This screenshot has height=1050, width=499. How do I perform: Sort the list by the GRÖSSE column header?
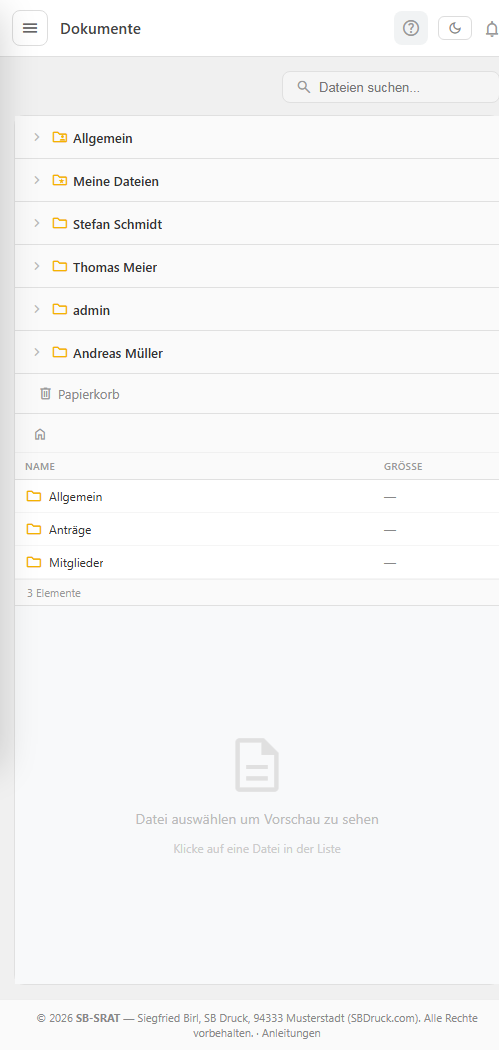point(403,467)
